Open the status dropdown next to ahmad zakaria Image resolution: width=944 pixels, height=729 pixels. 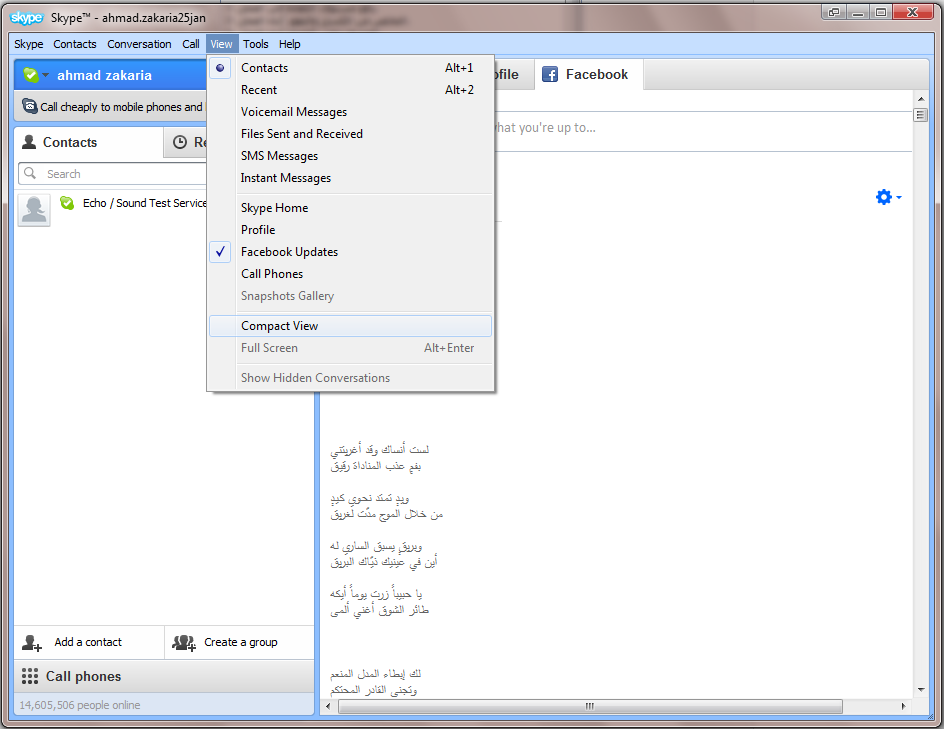44,75
